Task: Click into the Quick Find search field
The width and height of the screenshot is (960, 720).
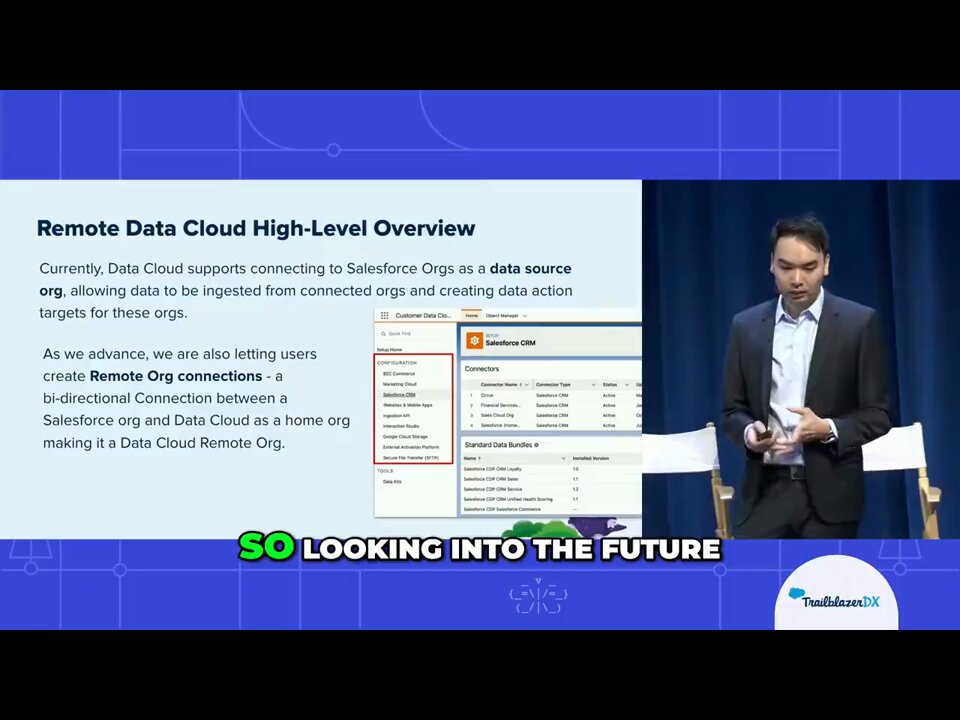Action: click(x=414, y=334)
